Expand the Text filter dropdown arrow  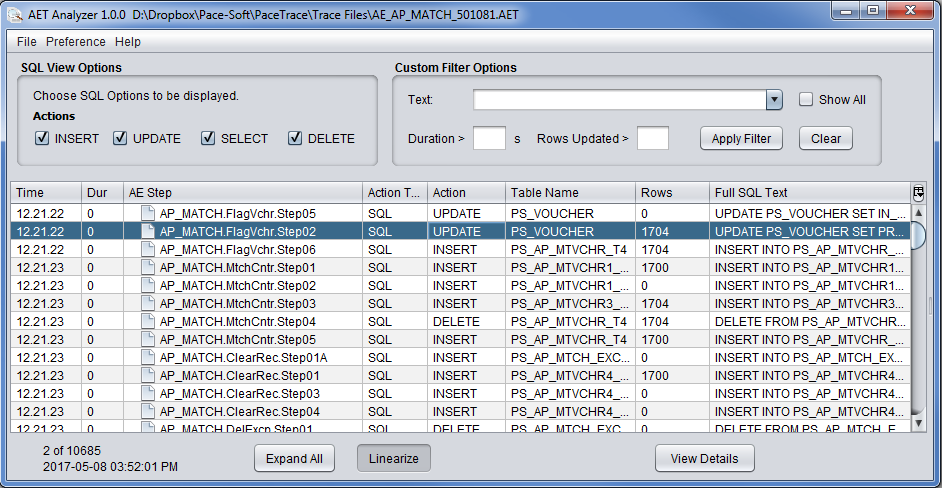click(x=773, y=100)
